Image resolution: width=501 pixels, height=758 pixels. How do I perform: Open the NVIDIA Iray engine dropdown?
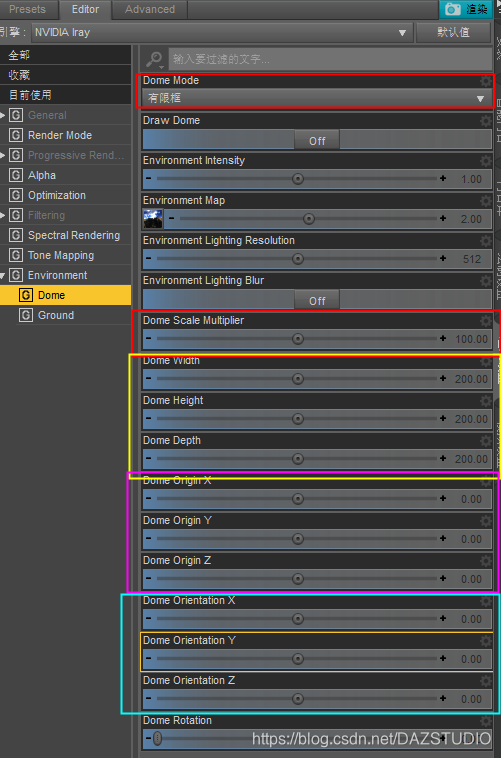click(x=222, y=32)
